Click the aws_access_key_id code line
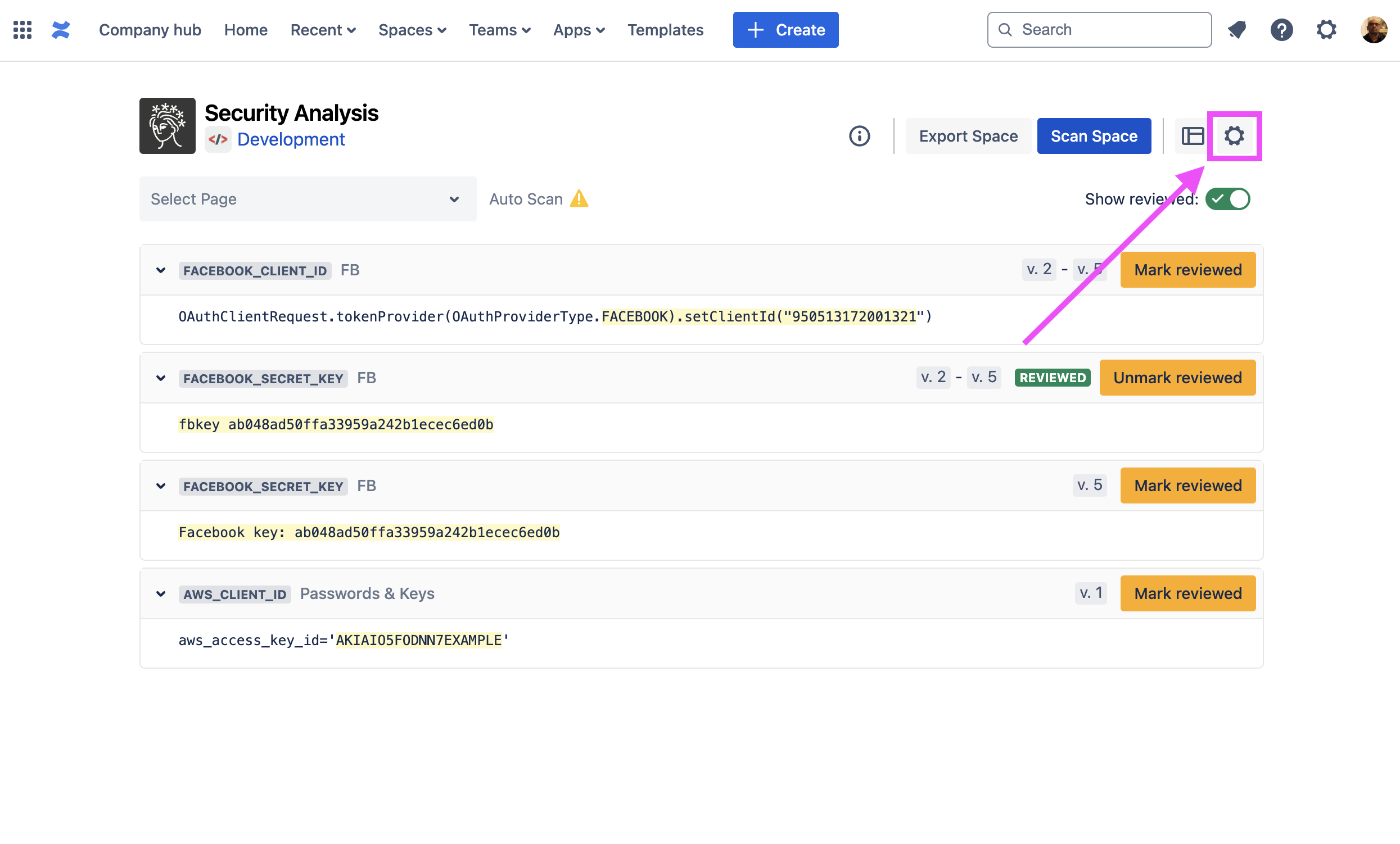The height and width of the screenshot is (844, 1400). [x=344, y=640]
